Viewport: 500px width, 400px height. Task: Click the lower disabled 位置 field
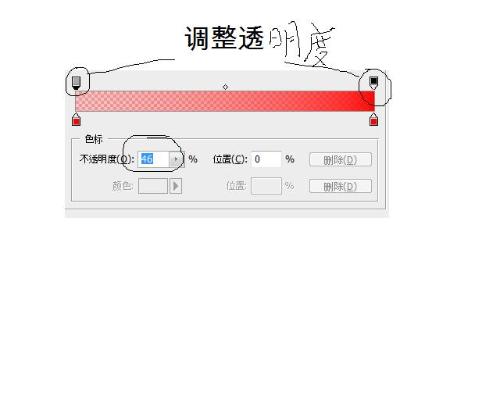266,186
